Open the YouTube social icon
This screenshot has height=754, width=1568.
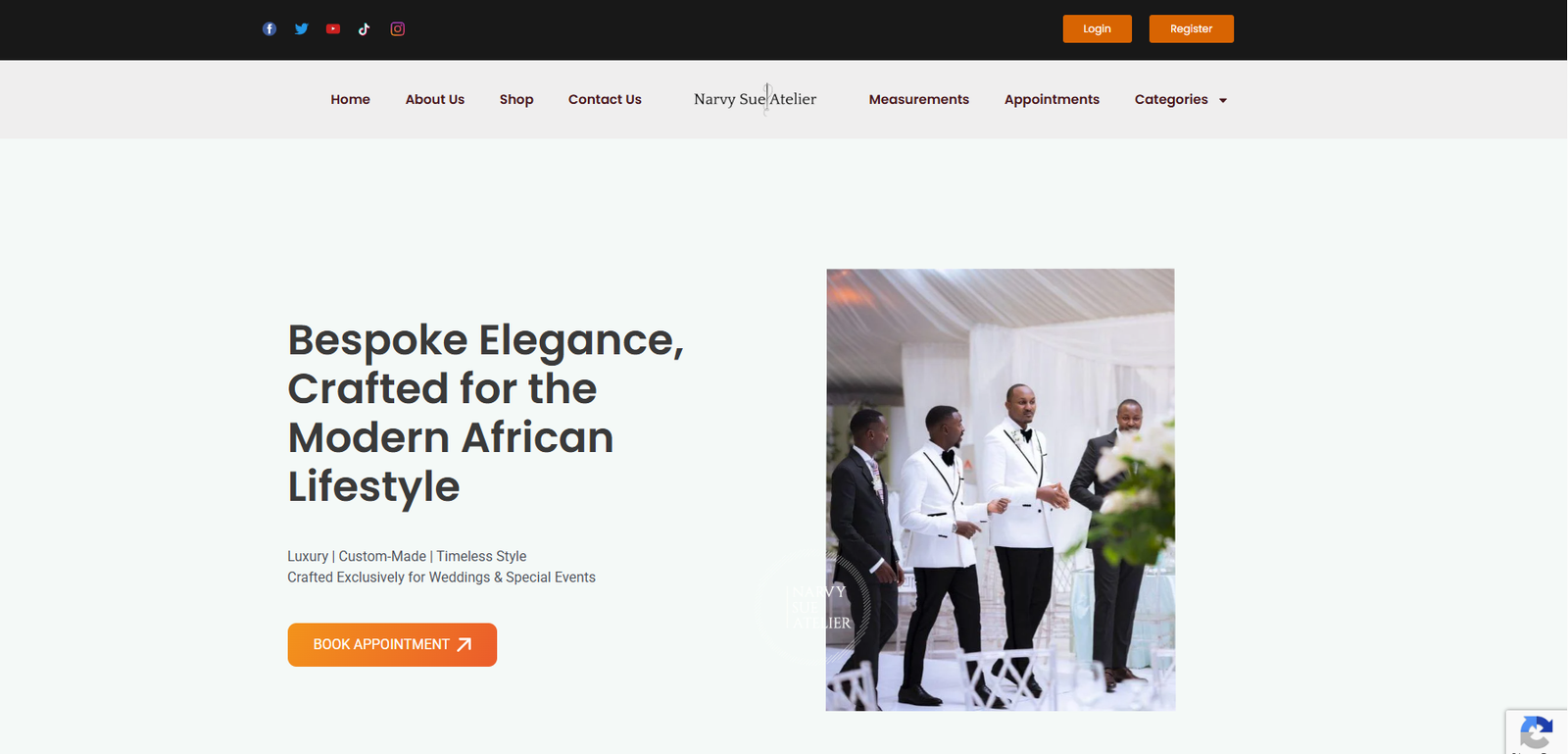(x=333, y=29)
